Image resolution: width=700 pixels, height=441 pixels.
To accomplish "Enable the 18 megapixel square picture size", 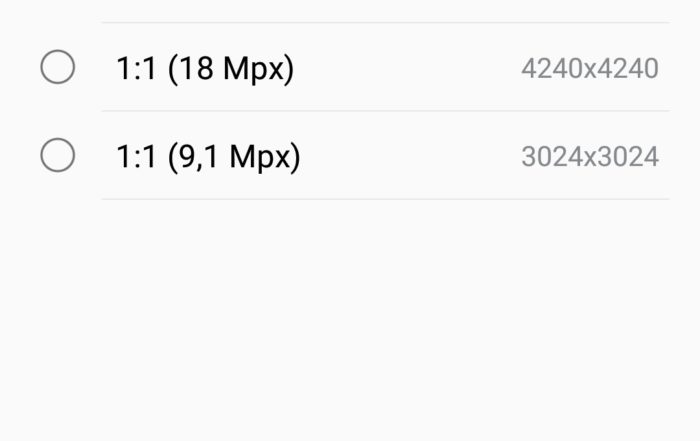I will click(x=350, y=67).
